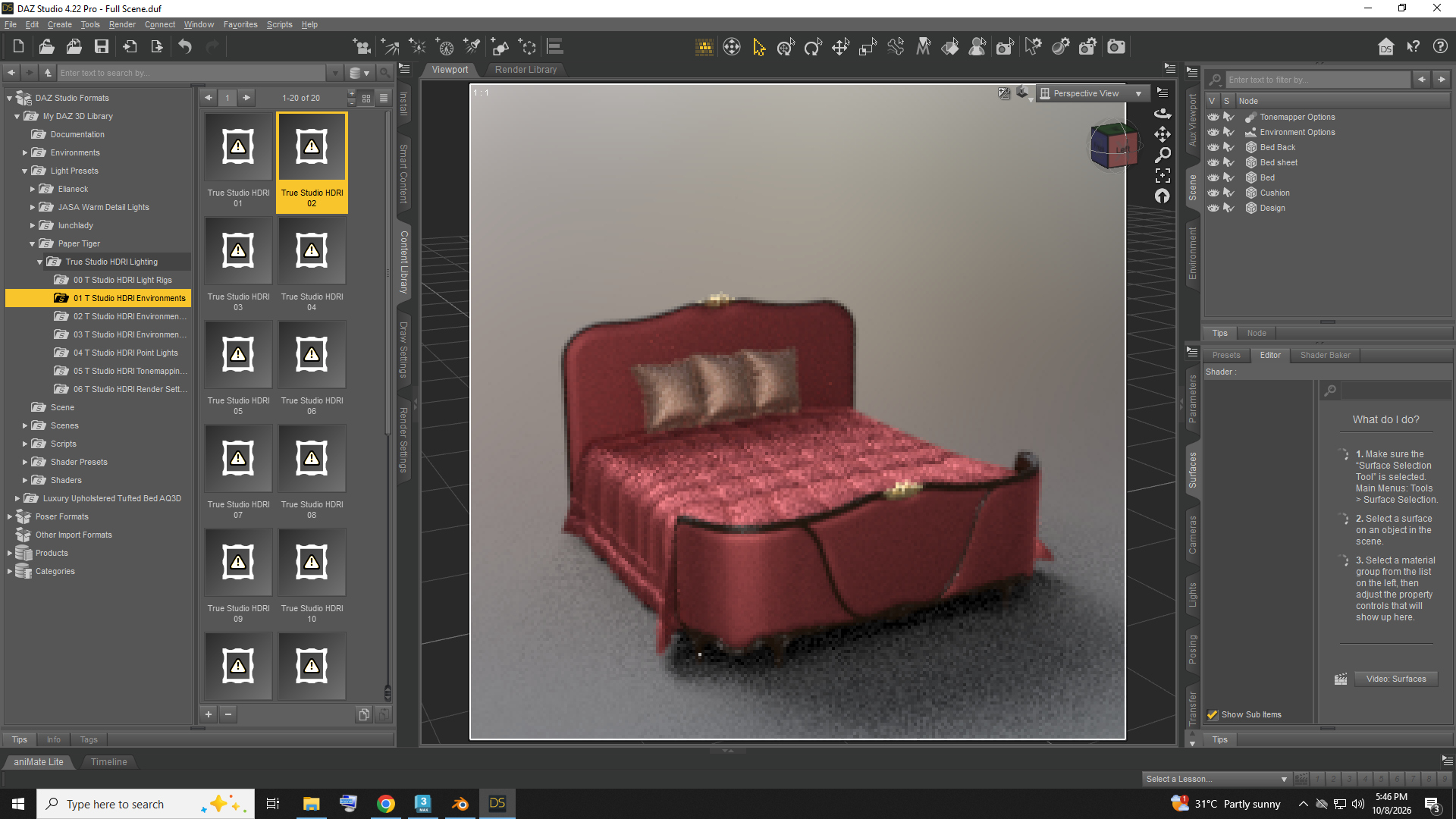This screenshot has width=1456, height=819.
Task: Click the plus button below thumbnails
Action: coord(209,714)
